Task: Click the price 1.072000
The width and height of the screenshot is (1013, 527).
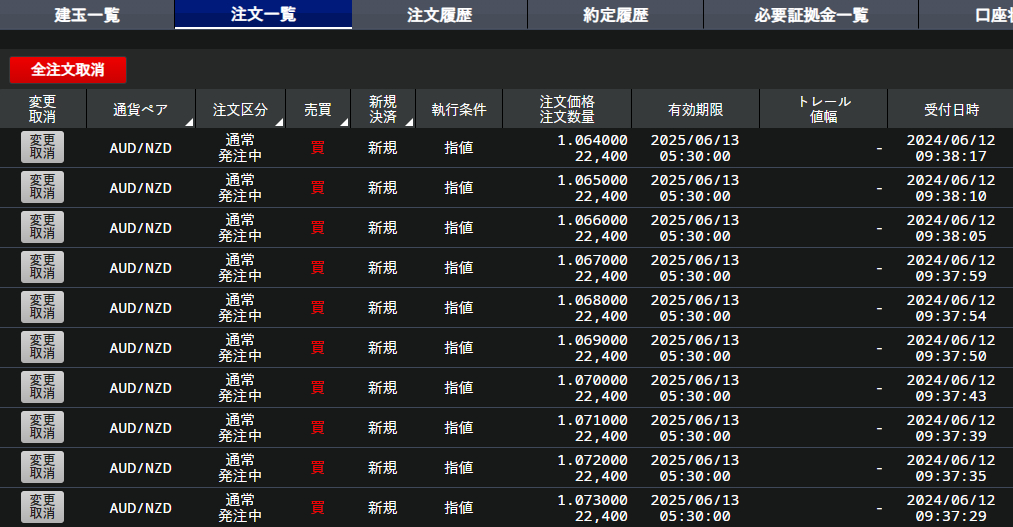Action: click(x=592, y=460)
